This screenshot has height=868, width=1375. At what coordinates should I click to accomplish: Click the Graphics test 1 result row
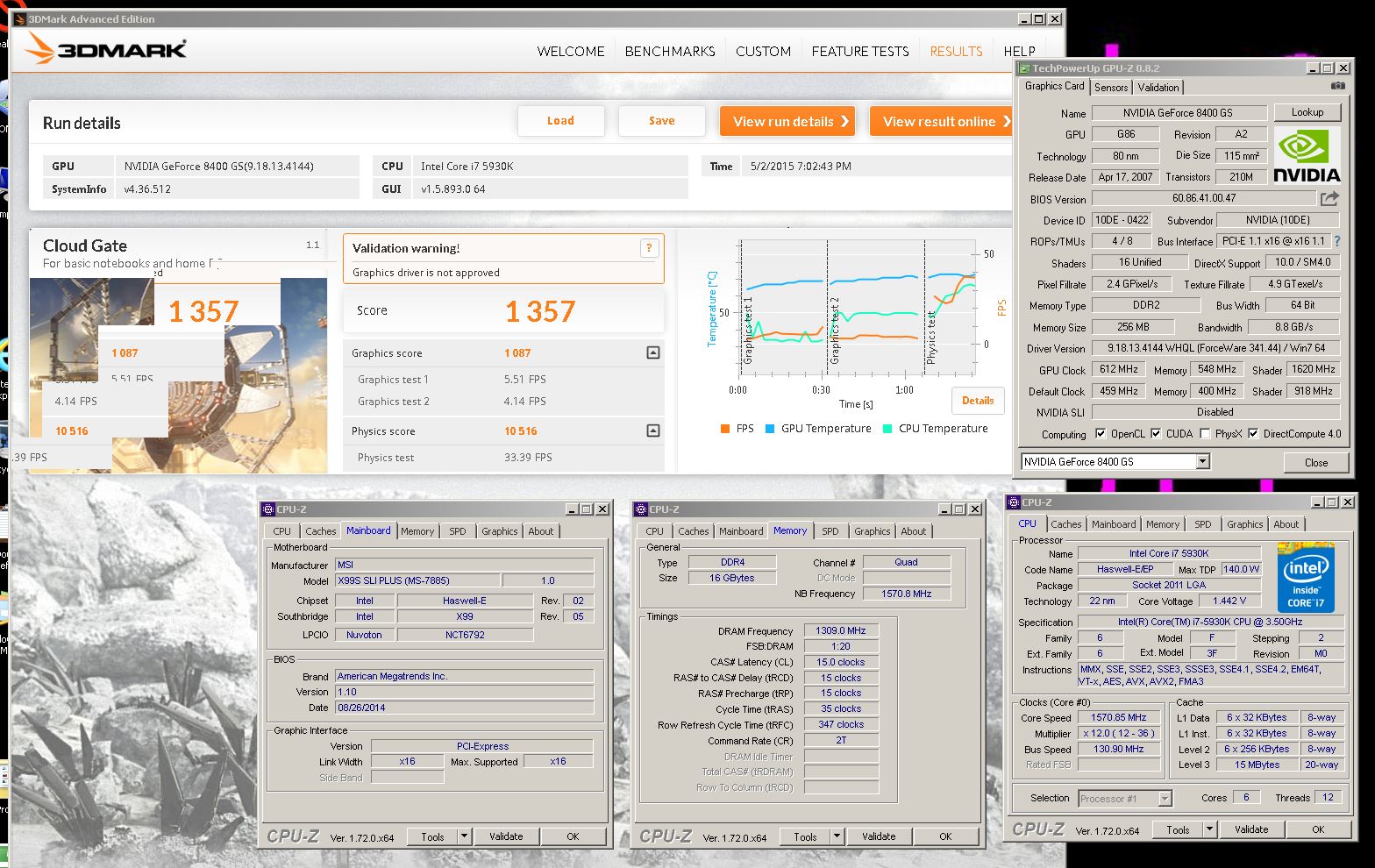click(x=502, y=380)
